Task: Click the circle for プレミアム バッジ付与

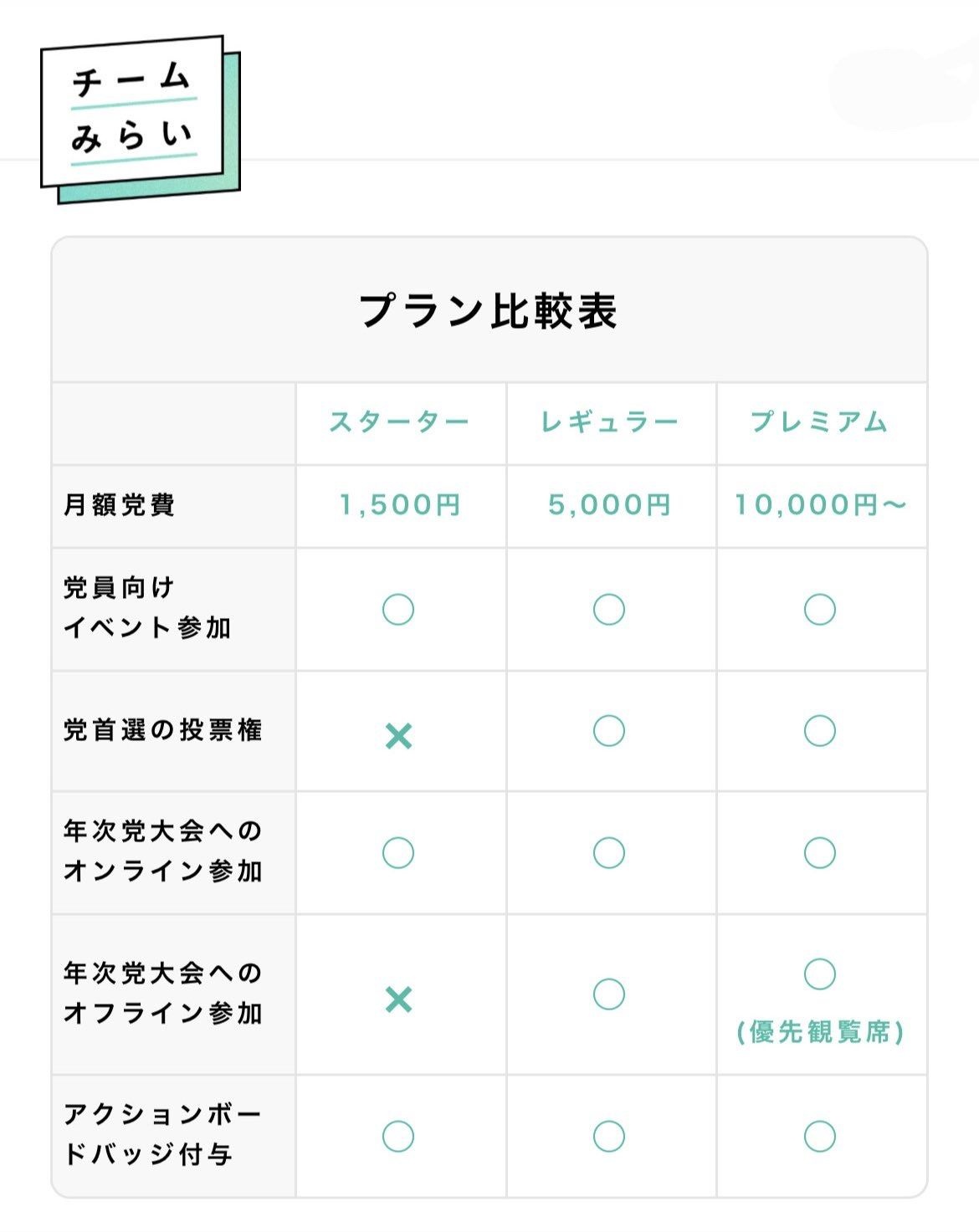Action: click(x=820, y=1136)
